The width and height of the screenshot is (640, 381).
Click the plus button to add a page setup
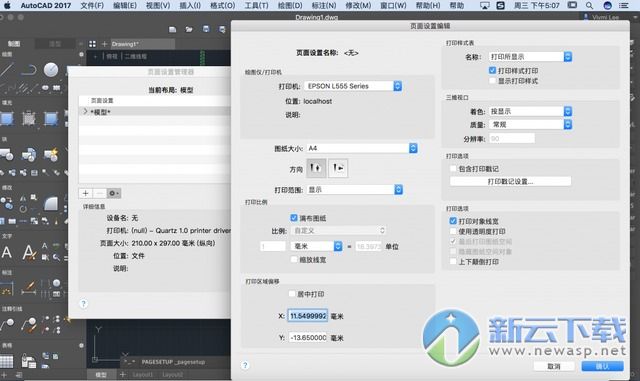tap(85, 193)
